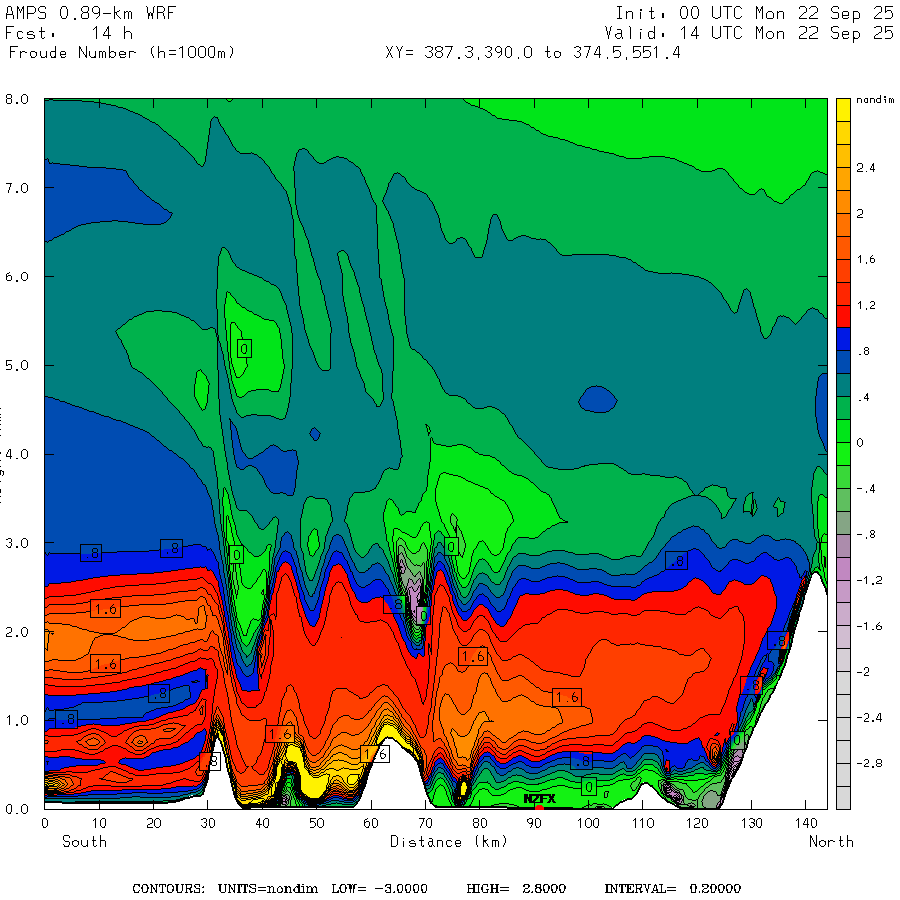The height and width of the screenshot is (900, 900).
Task: Click the color bar label '-2.8'
Action: [x=869, y=763]
